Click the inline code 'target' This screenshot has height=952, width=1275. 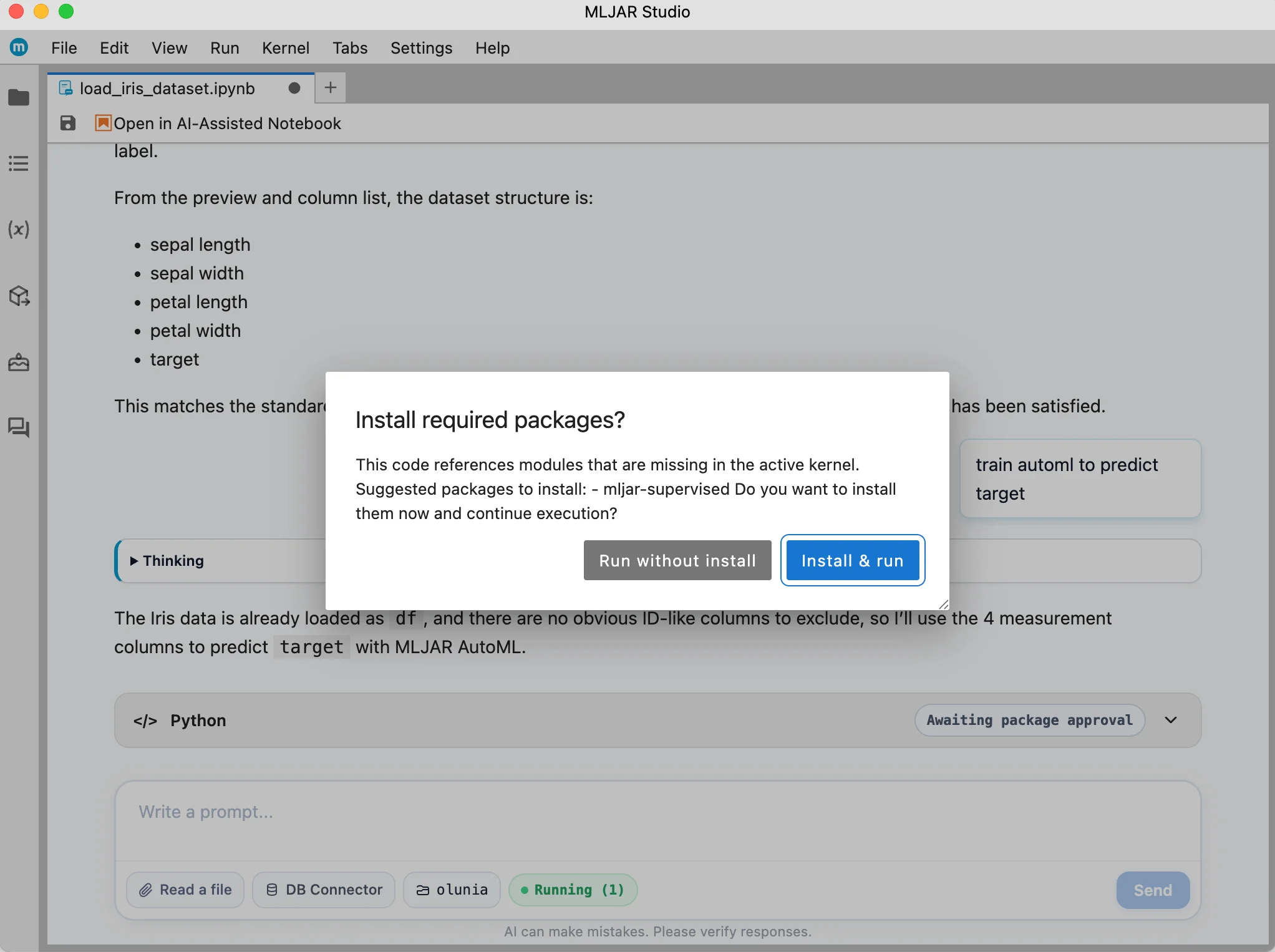click(x=311, y=647)
